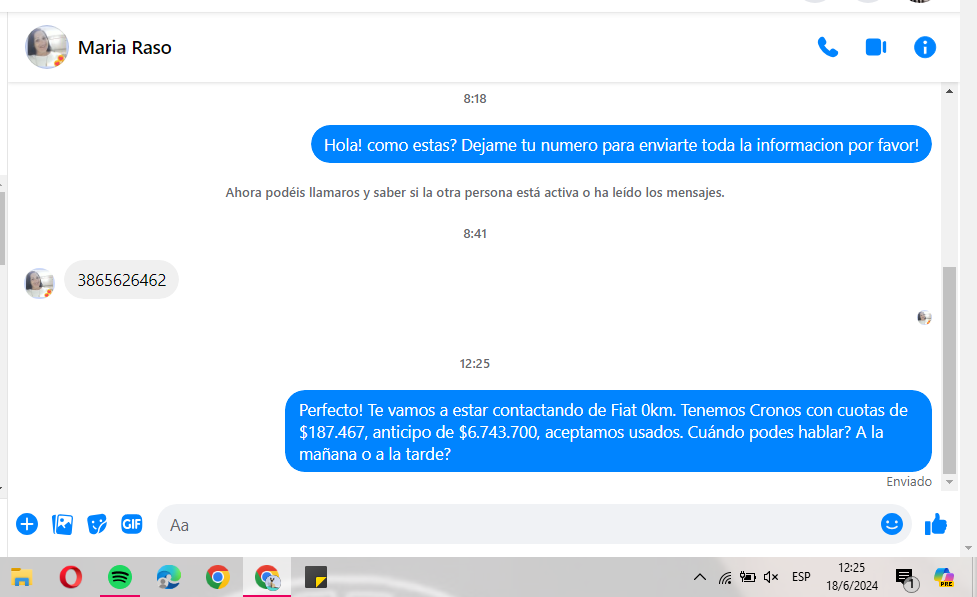Start a voice call with Maria Raso
Viewport: 977px width, 597px height.
coord(827,47)
